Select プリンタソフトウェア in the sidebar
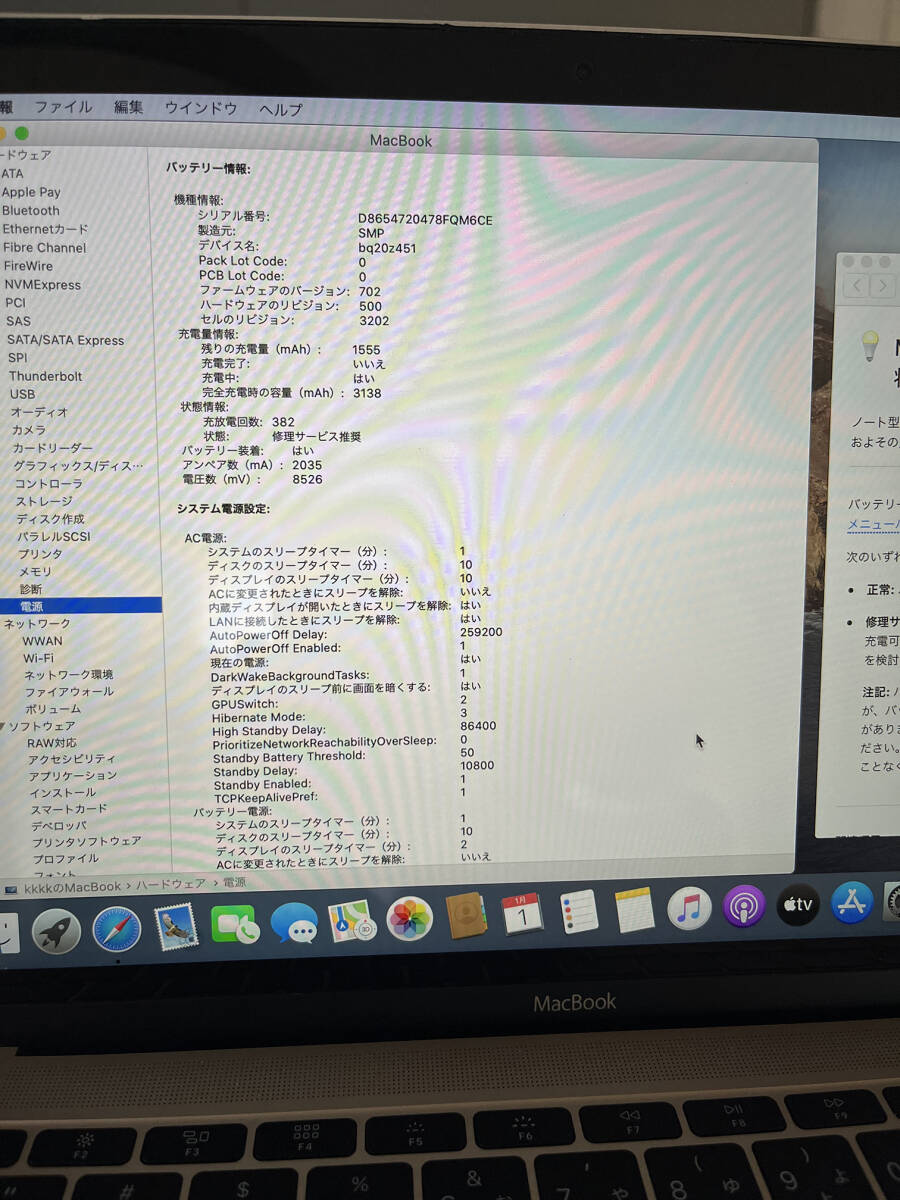Image resolution: width=900 pixels, height=1200 pixels. (86, 842)
